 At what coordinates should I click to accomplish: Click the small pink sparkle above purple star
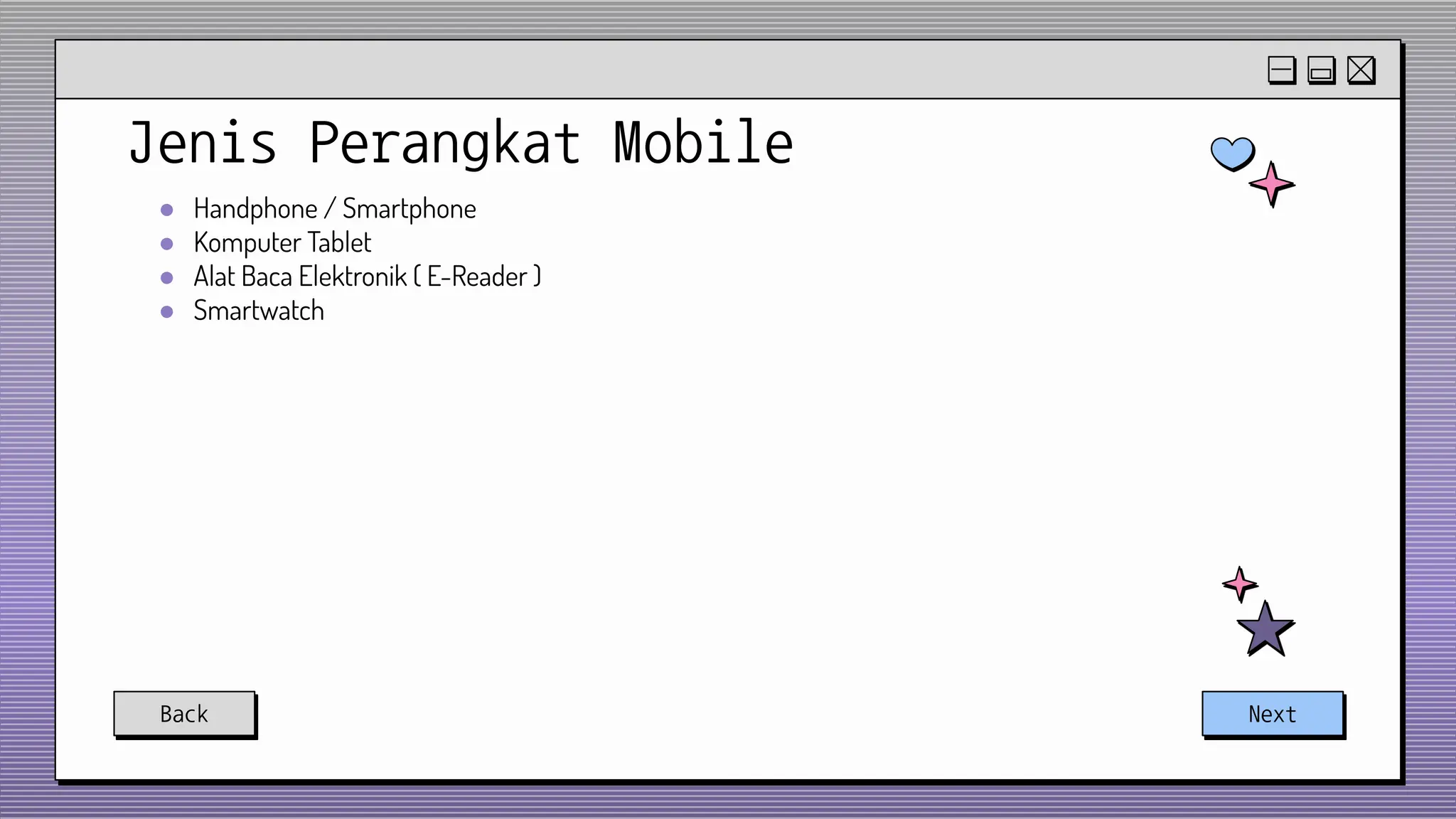(x=1240, y=584)
